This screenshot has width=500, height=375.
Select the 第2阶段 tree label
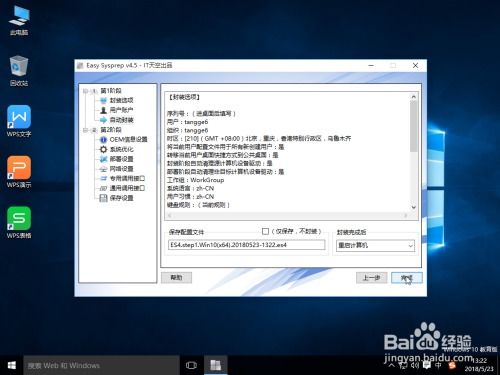pyautogui.click(x=111, y=130)
